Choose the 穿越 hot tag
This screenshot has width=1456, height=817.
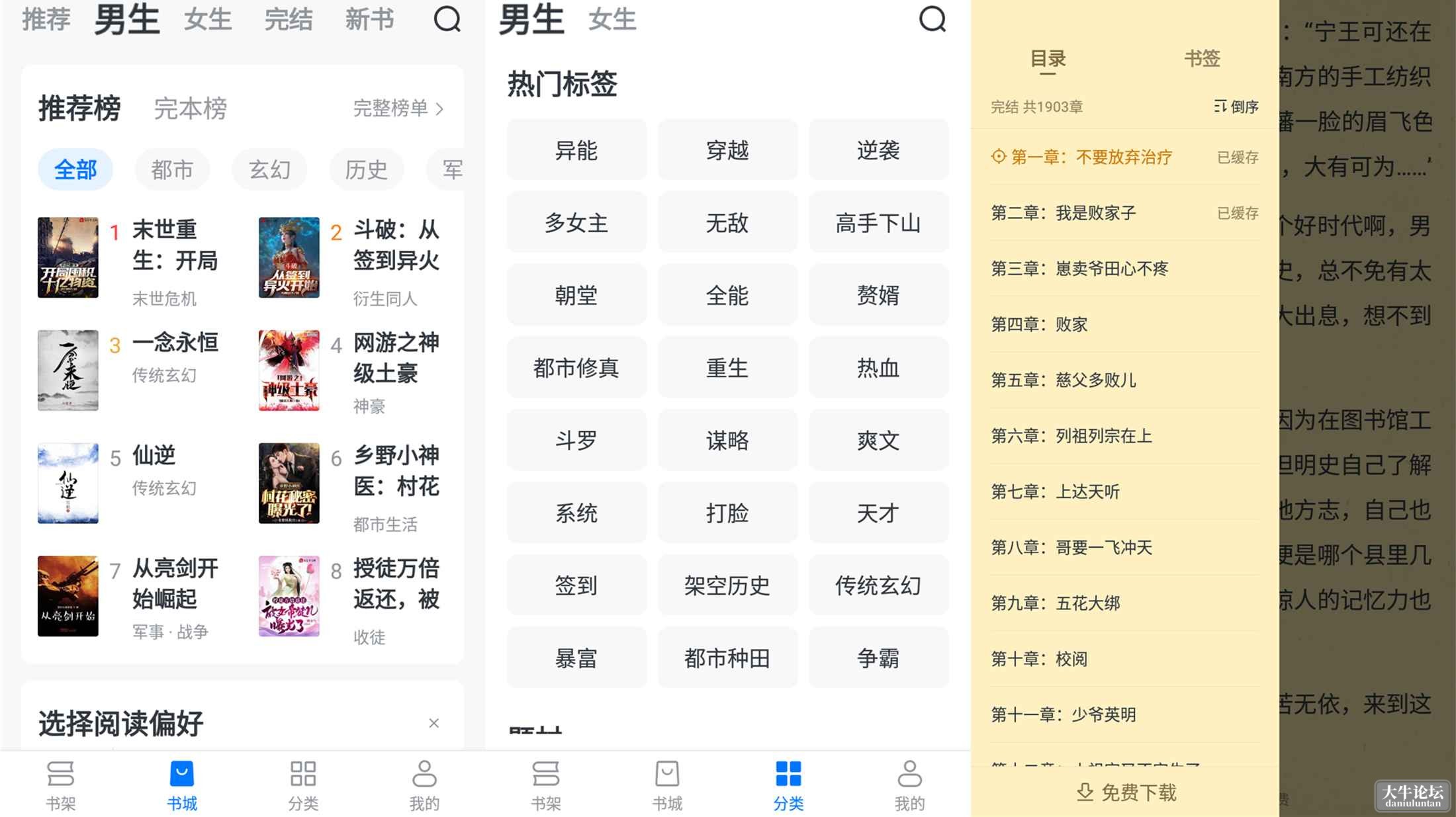727,150
